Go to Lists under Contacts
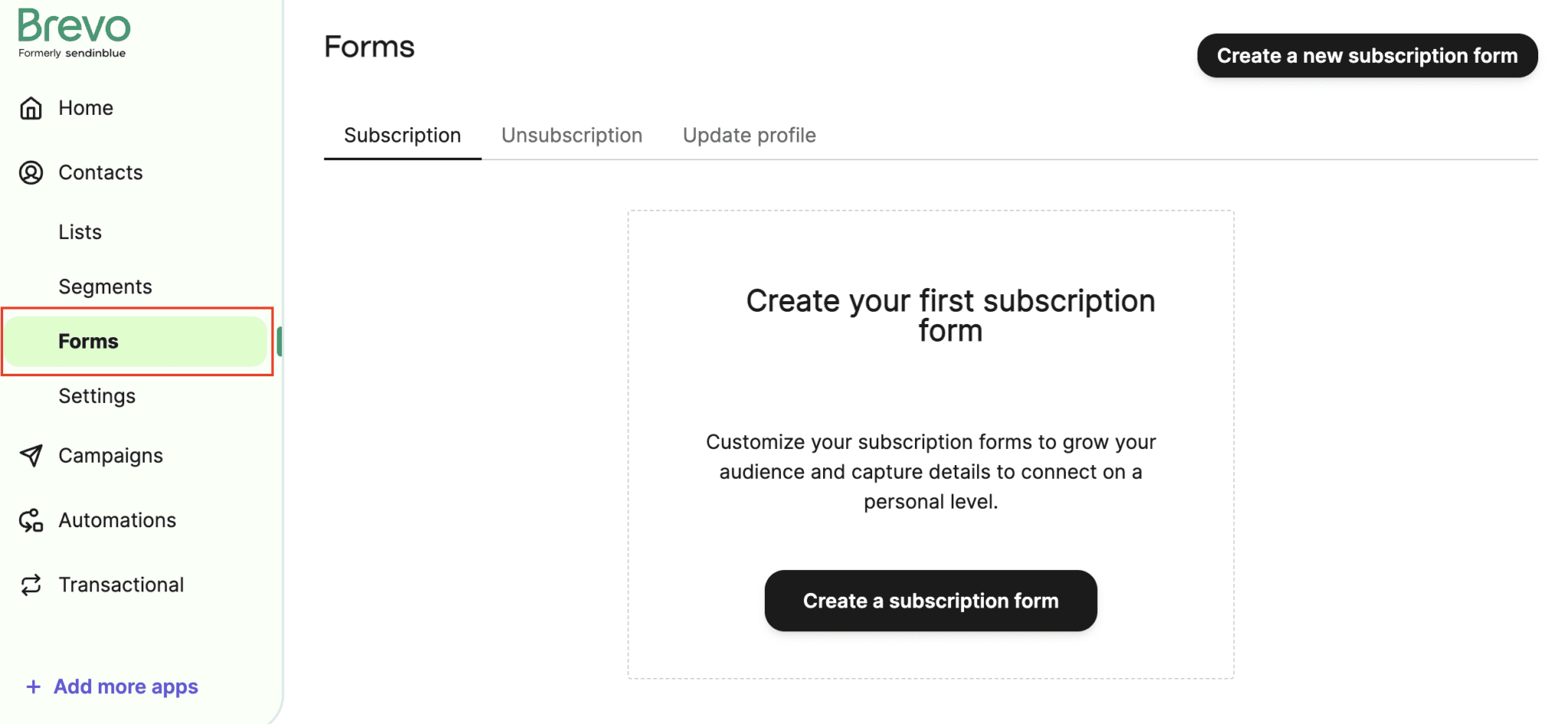1568x724 pixels. coord(80,232)
